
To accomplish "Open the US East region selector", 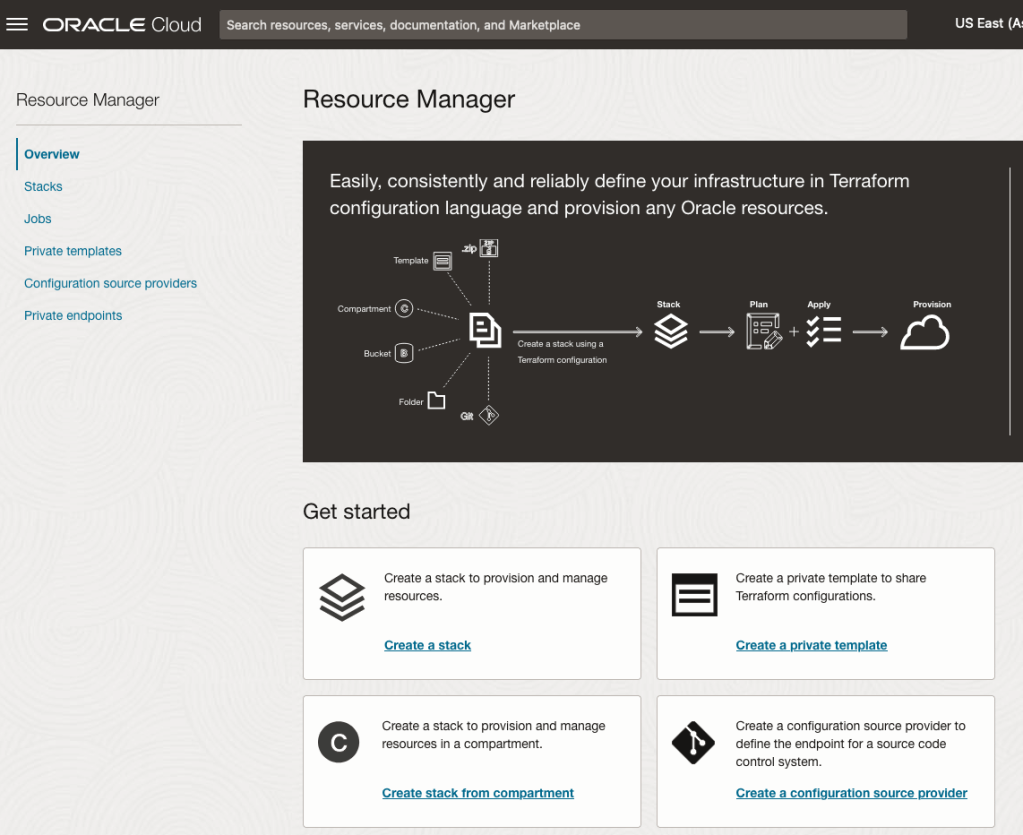I will pos(986,24).
